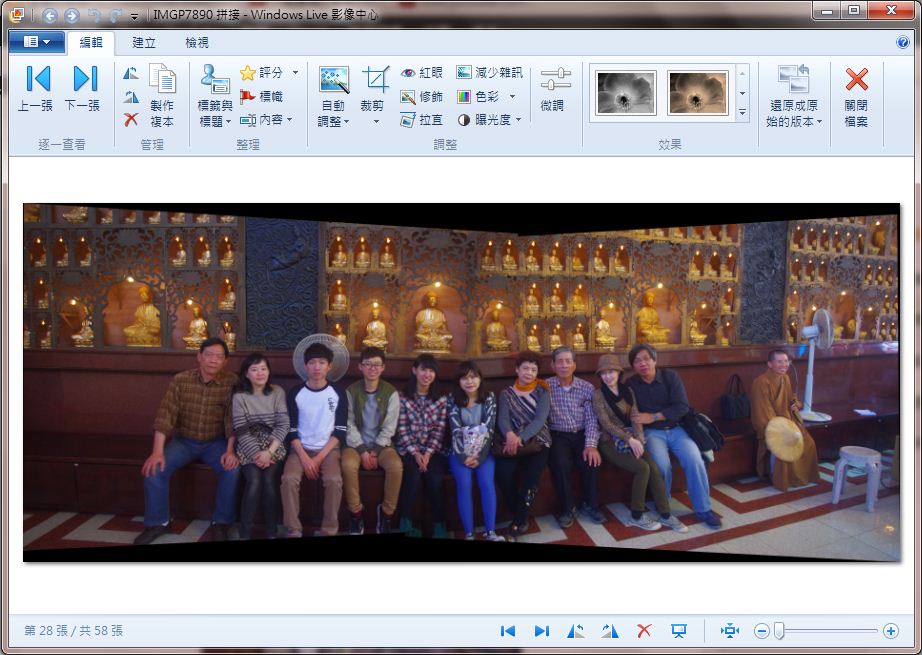Close file with 關閉檔案
This screenshot has height=655, width=922.
coord(856,96)
